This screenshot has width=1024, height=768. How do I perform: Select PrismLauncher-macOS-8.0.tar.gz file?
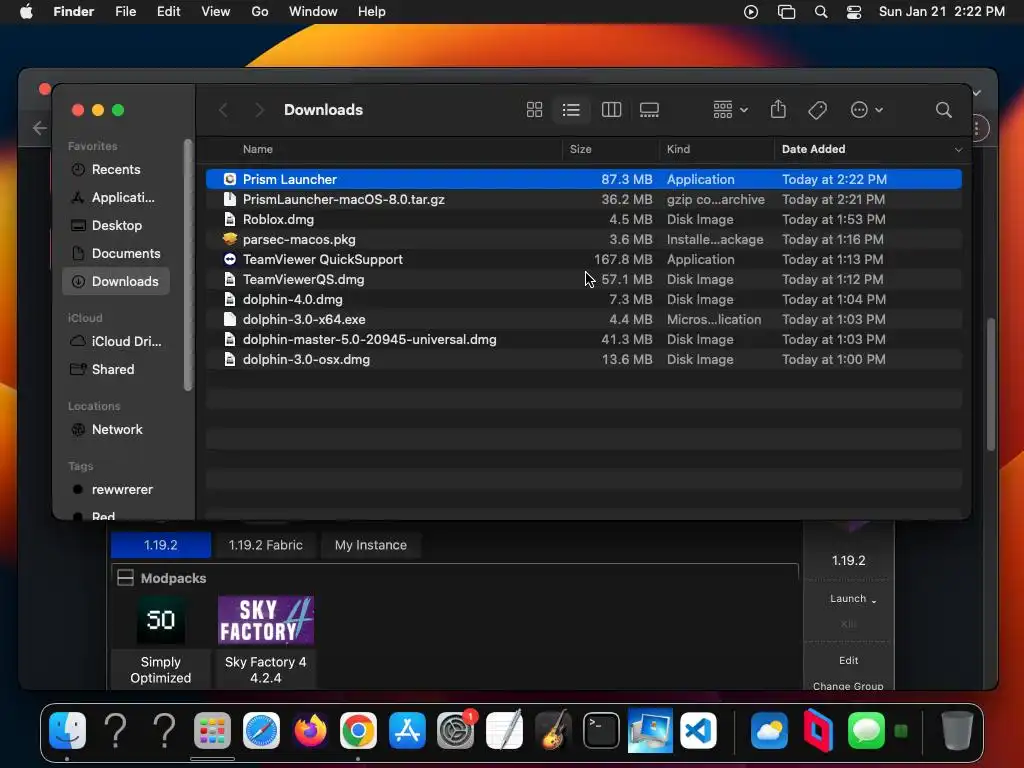[x=584, y=199]
